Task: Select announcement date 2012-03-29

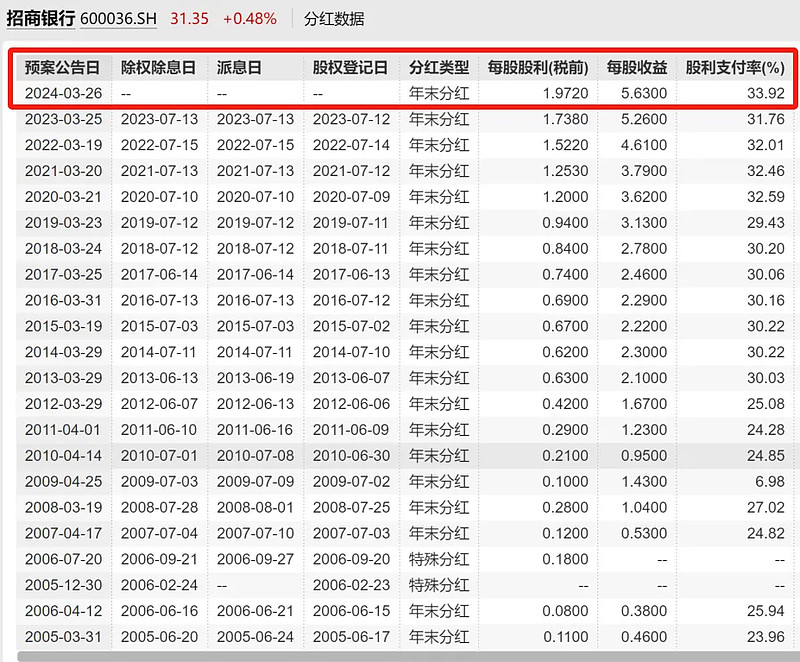Action: tap(63, 404)
